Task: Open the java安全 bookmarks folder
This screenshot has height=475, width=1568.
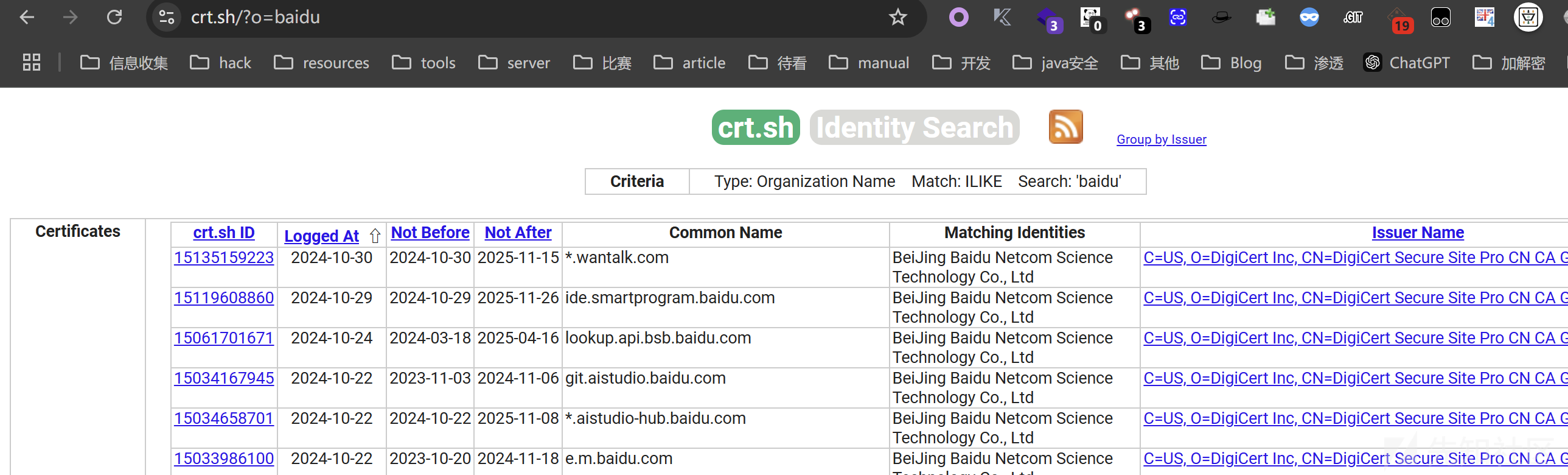Action: tap(1055, 62)
